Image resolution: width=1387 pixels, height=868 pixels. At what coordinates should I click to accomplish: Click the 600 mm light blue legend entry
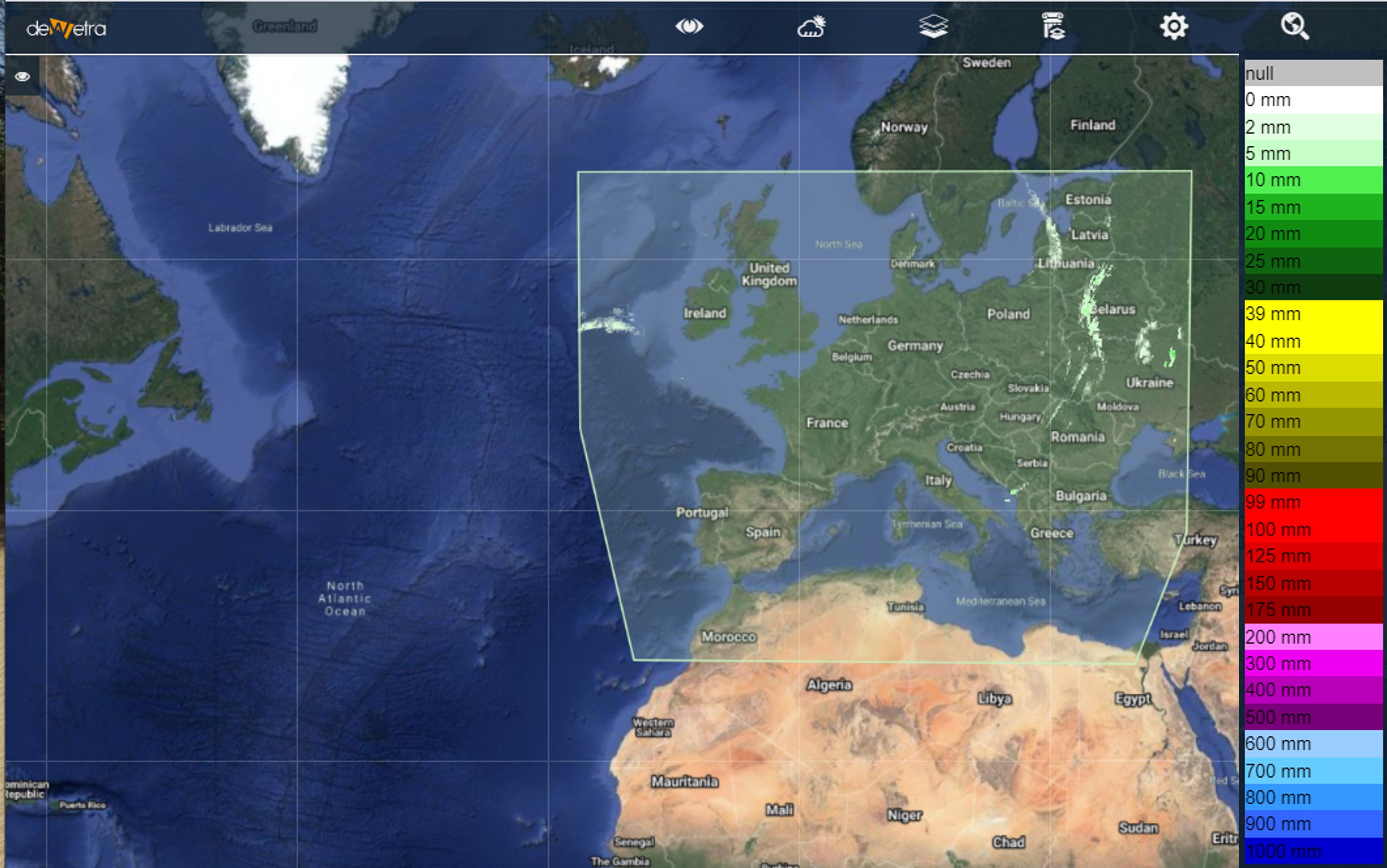[x=1313, y=744]
